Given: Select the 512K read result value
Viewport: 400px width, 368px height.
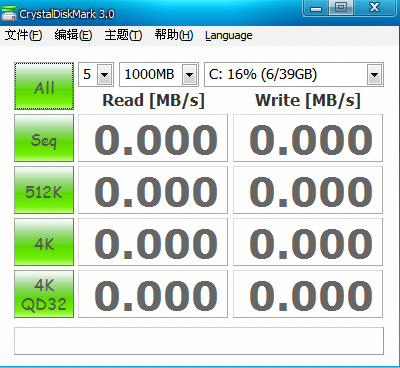Looking at the screenshot, I should tap(153, 190).
